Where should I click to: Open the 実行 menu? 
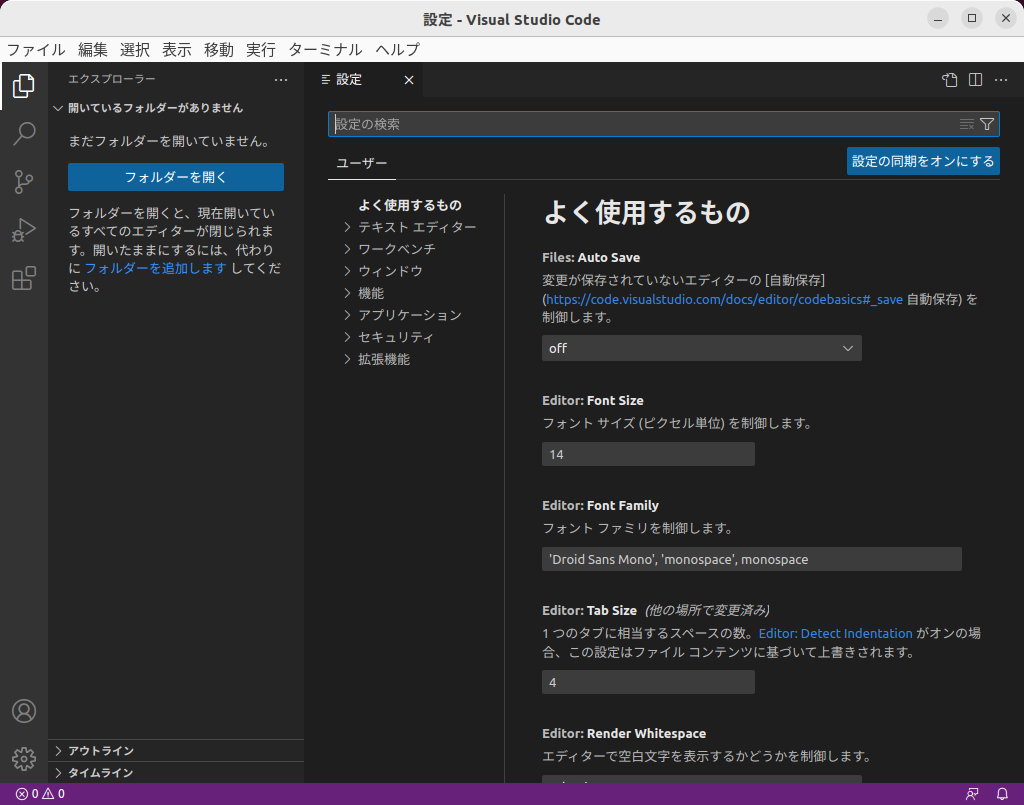tap(261, 50)
